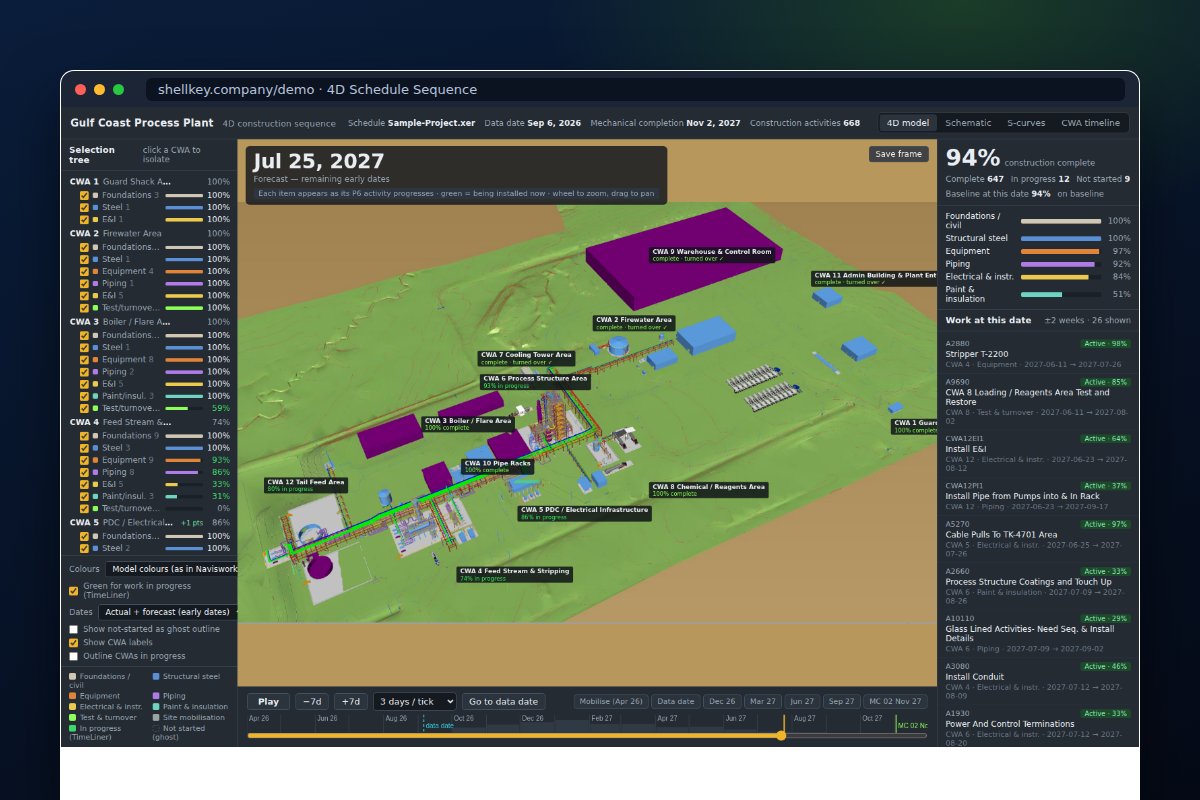Open the Dates Actual + forecast dropdown
The height and width of the screenshot is (800, 1200).
coord(170,612)
